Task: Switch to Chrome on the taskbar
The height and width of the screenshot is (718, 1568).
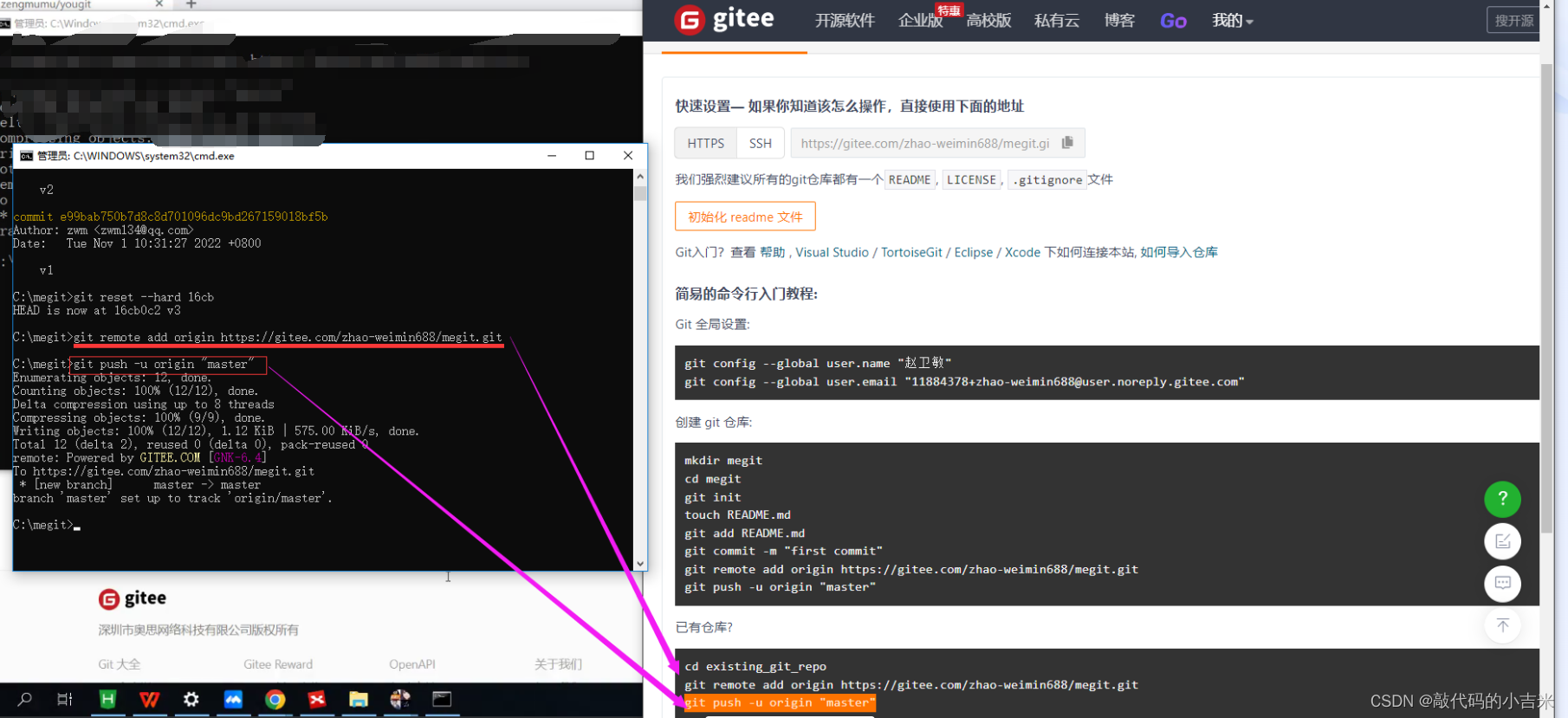Action: (275, 699)
